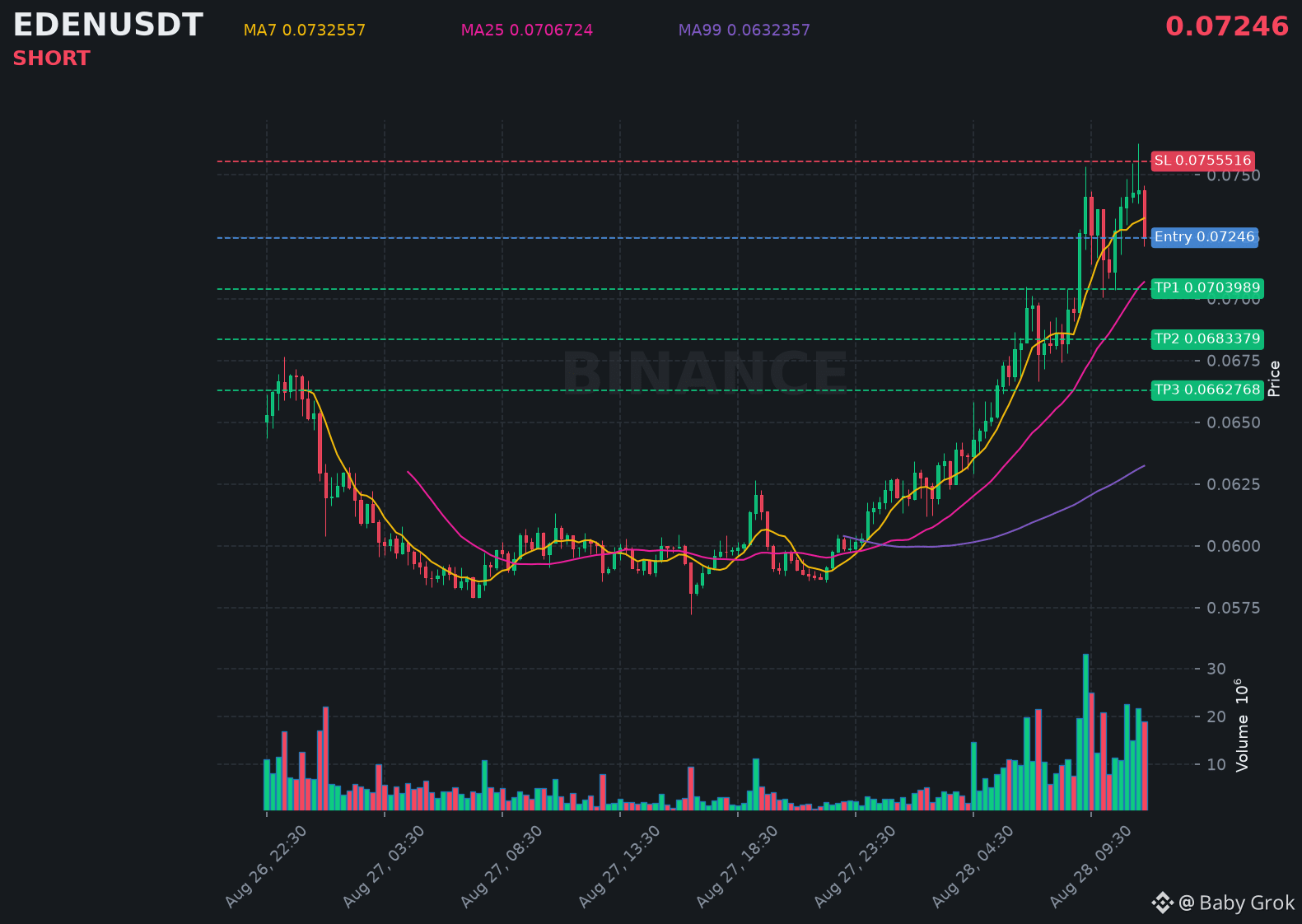1302x924 pixels.
Task: Click the Aug 27, 08:30 time label
Action: [x=502, y=866]
